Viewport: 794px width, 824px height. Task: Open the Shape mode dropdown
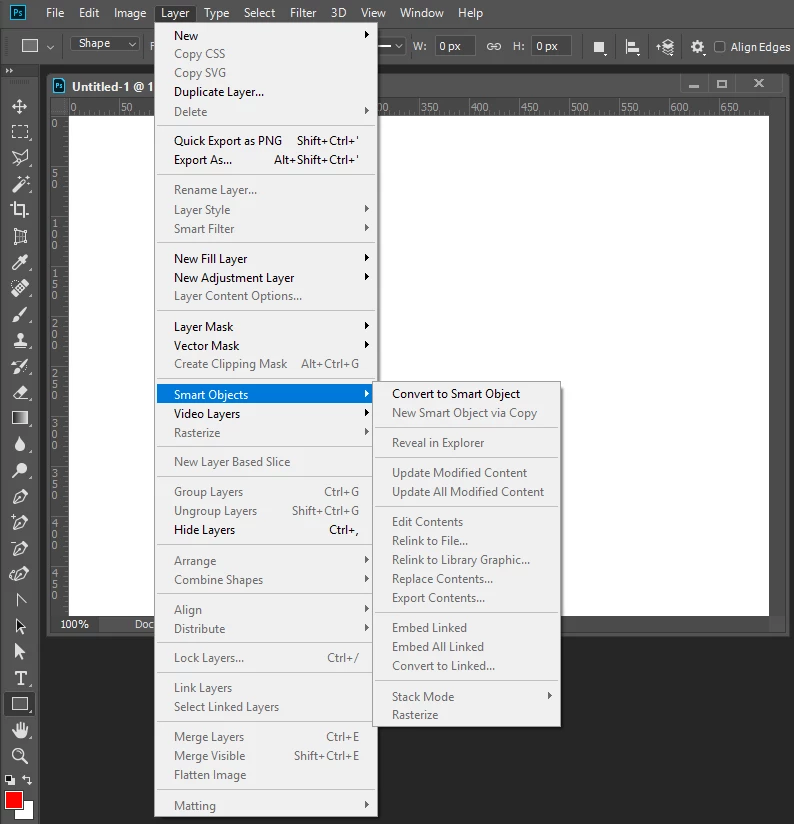105,44
